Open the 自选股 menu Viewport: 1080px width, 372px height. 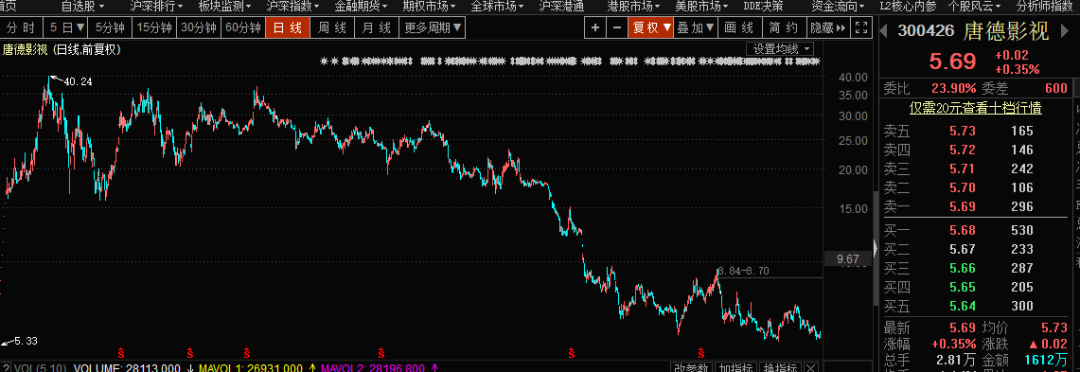click(82, 6)
